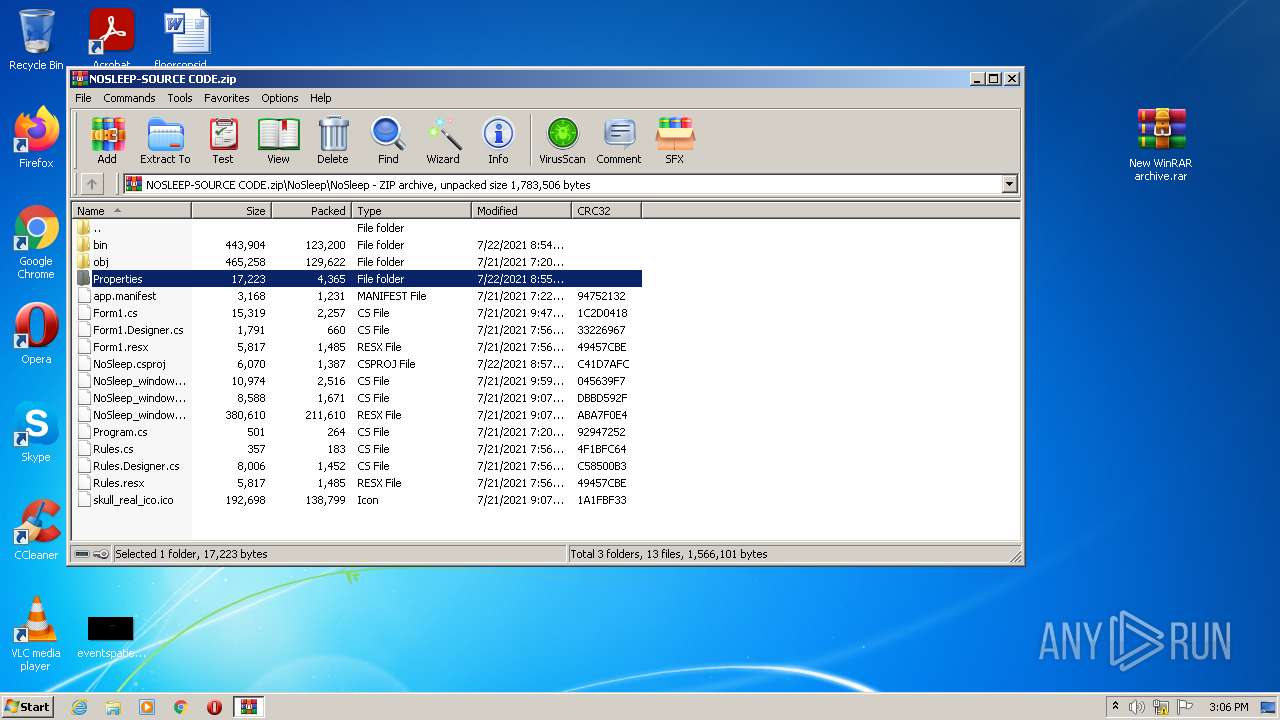Viewport: 1280px width, 720px height.
Task: Select the obj folder
Action: click(x=357, y=262)
